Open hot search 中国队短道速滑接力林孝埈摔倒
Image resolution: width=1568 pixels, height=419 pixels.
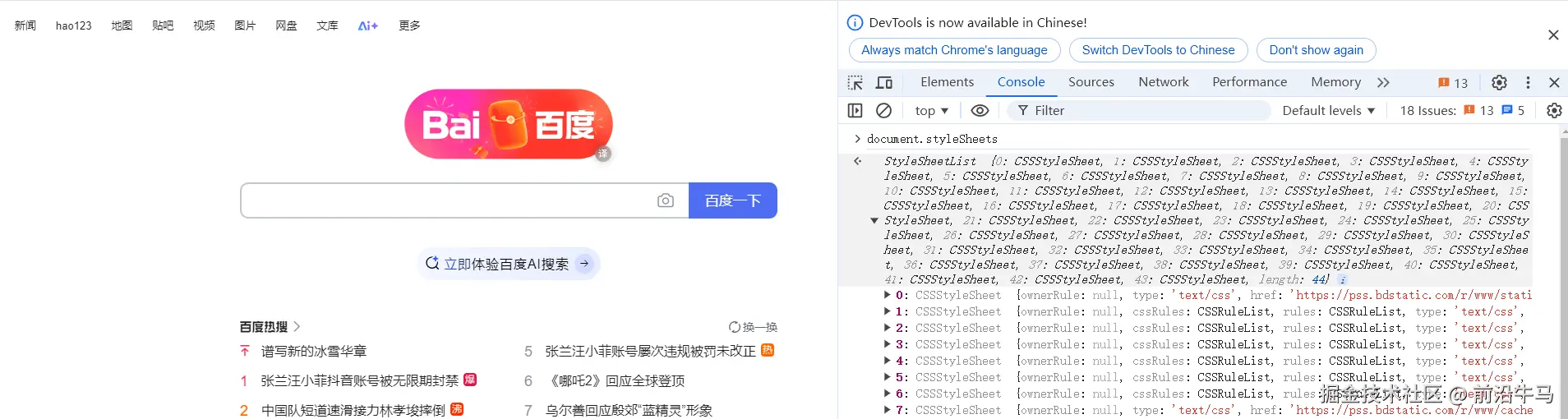353,410
